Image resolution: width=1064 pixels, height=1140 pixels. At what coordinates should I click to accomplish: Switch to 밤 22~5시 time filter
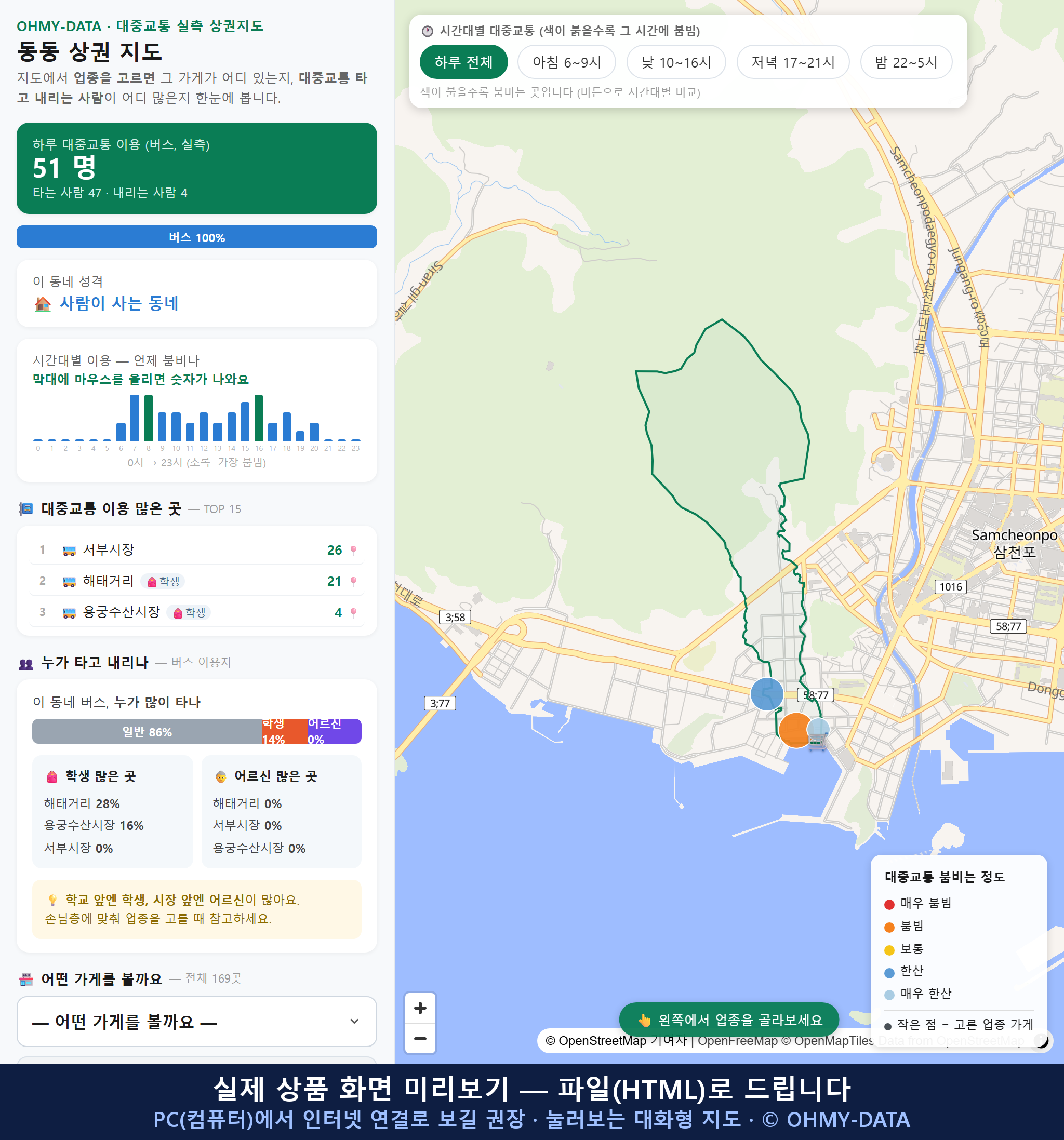click(x=906, y=62)
